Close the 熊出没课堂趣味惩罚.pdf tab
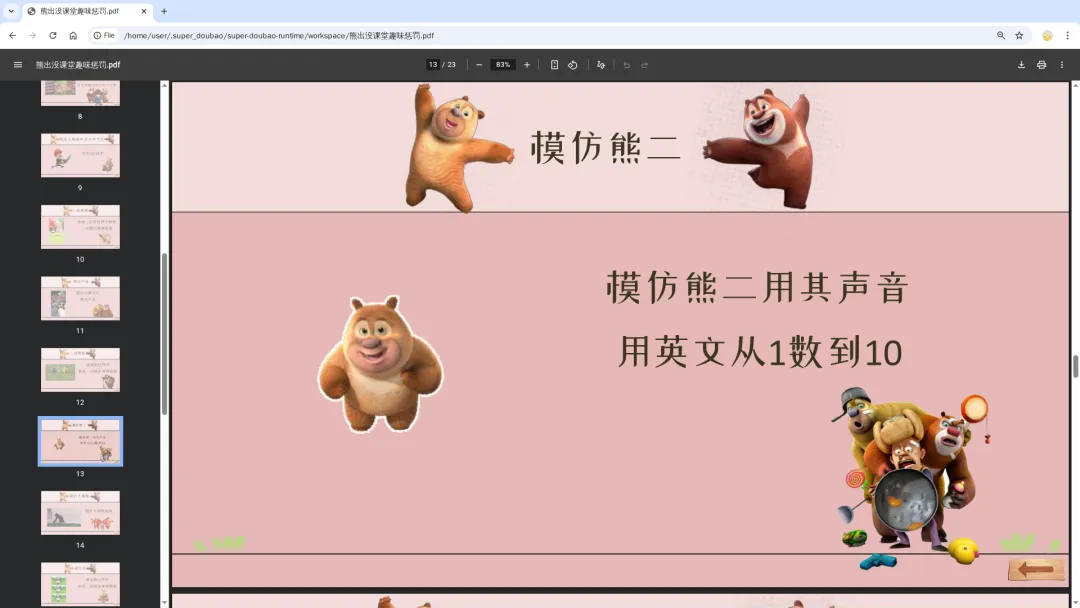 (x=143, y=11)
